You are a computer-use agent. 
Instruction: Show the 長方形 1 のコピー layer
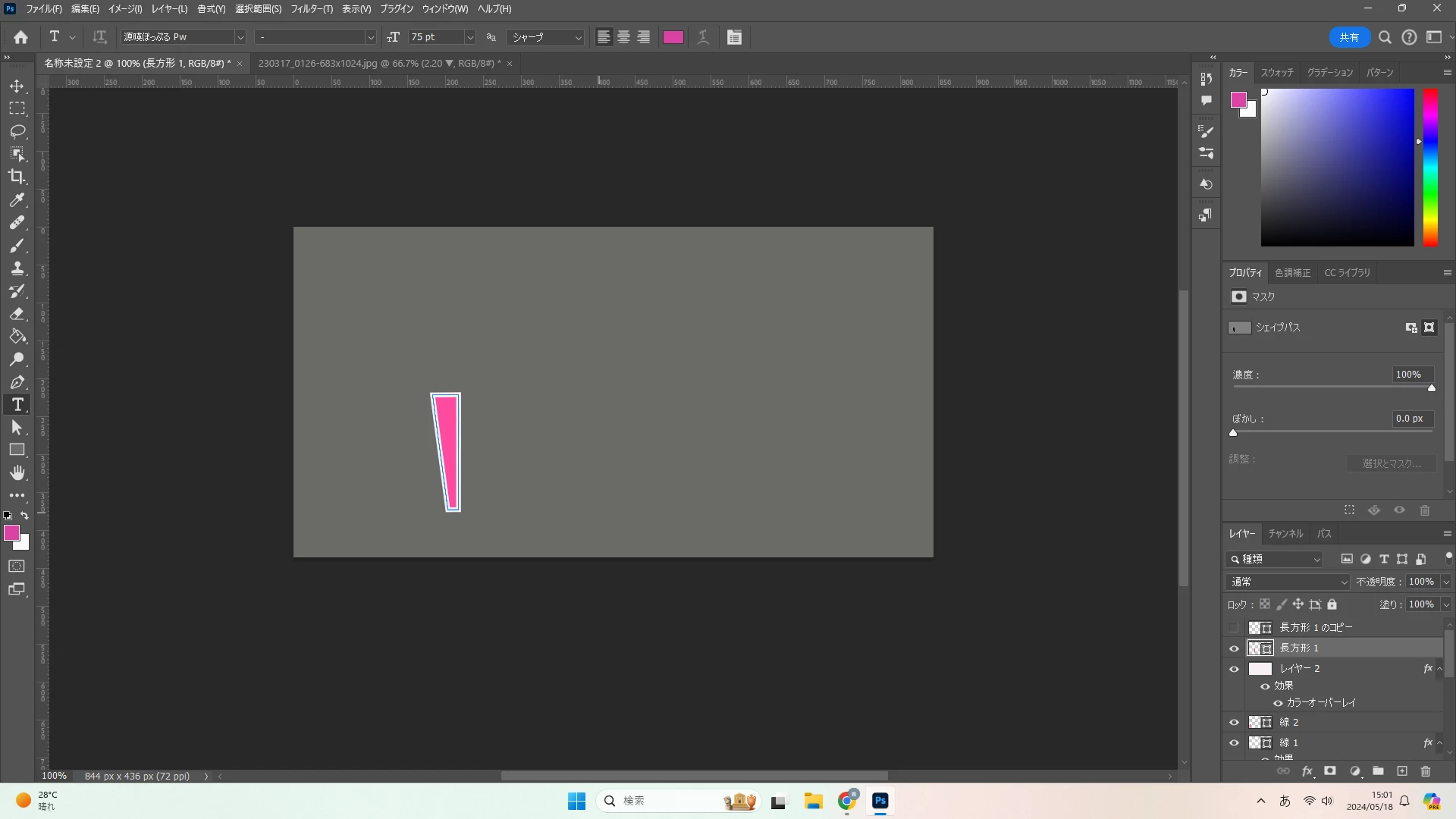1234,628
